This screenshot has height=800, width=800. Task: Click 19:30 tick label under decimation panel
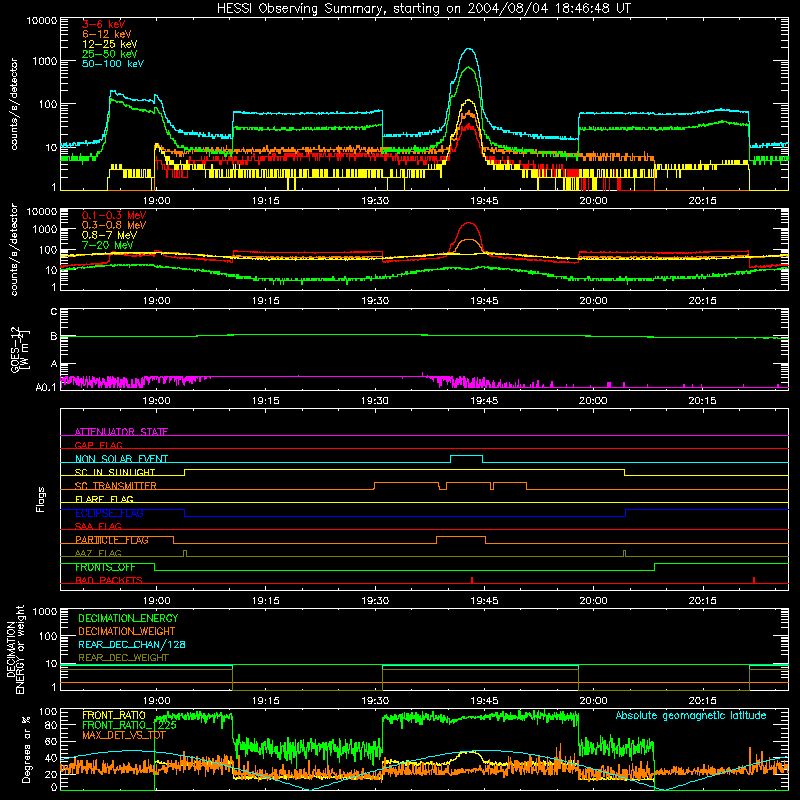click(x=374, y=701)
